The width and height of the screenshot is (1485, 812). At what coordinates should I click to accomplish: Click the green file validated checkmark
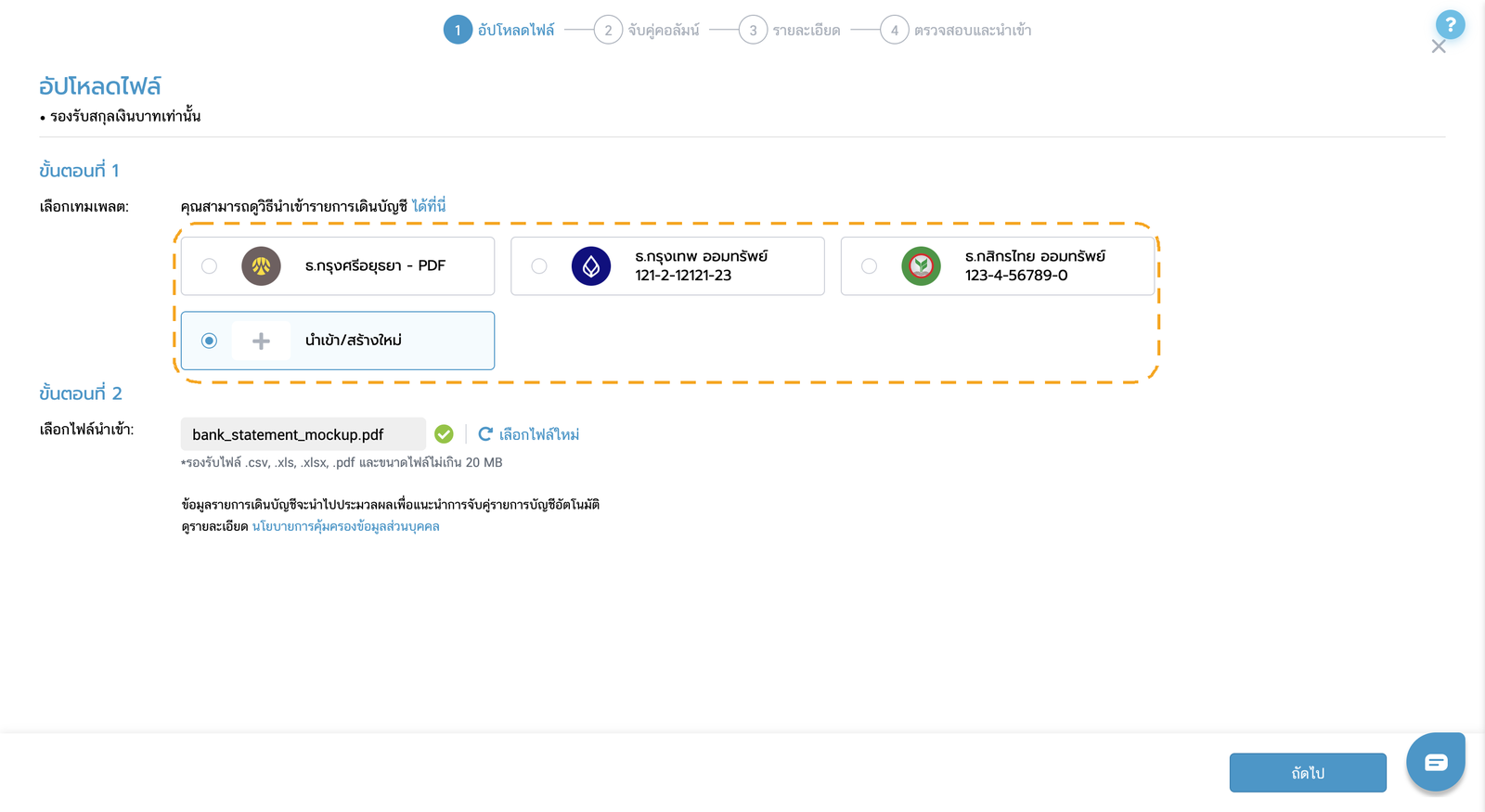pos(444,433)
